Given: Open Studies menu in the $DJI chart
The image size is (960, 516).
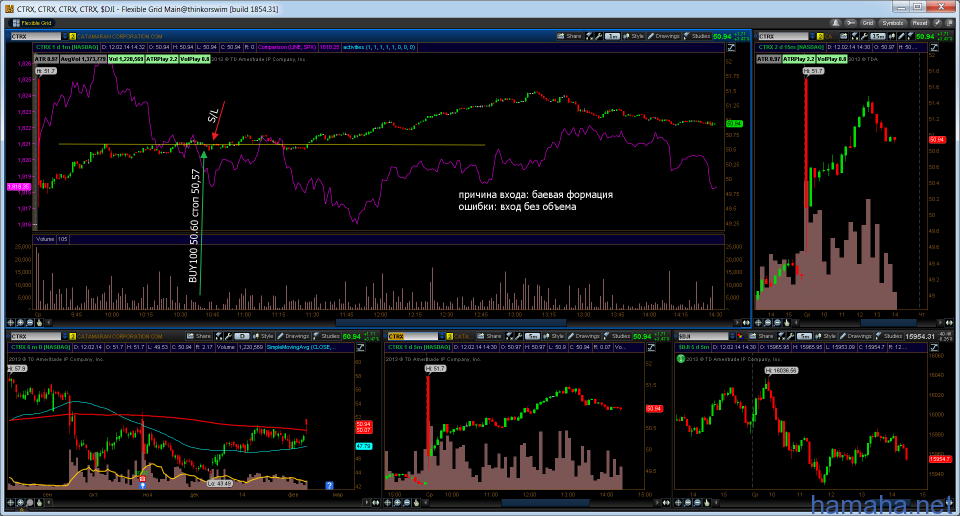Looking at the screenshot, I should click(888, 336).
